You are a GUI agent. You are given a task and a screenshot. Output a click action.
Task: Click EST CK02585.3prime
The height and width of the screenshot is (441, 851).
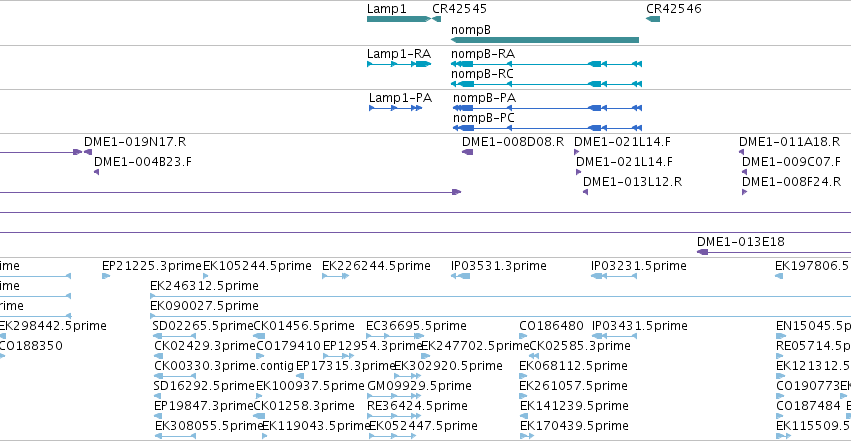click(x=534, y=356)
